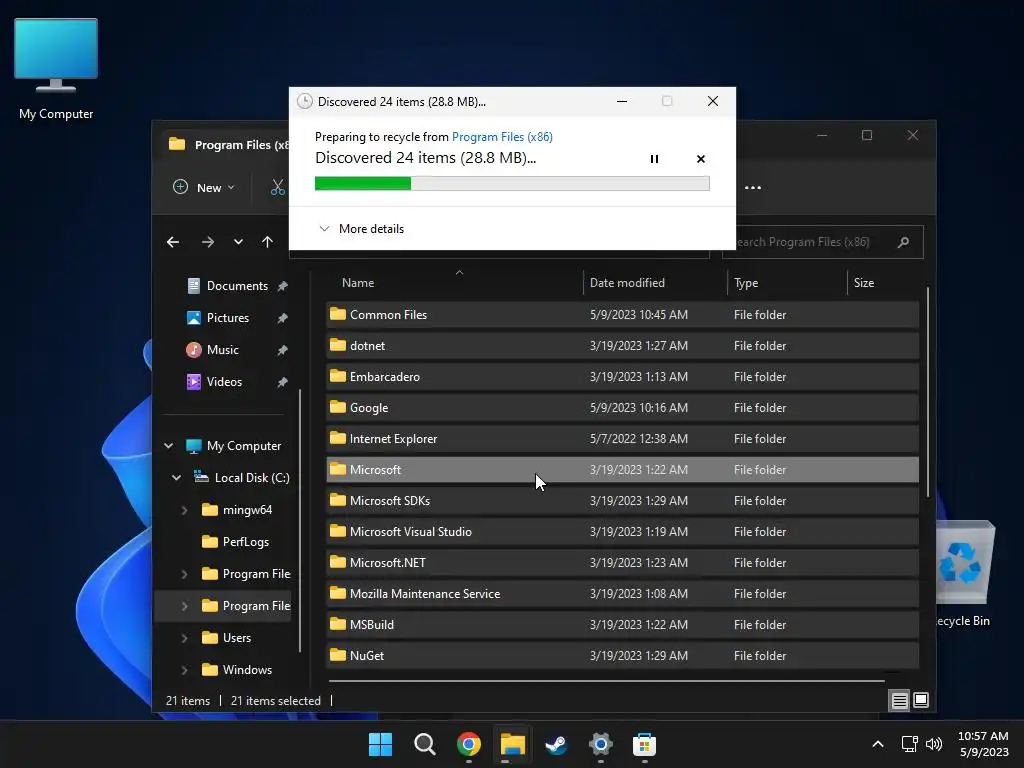1024x768 pixels.
Task: Open Settings gear from taskbar
Action: click(601, 744)
